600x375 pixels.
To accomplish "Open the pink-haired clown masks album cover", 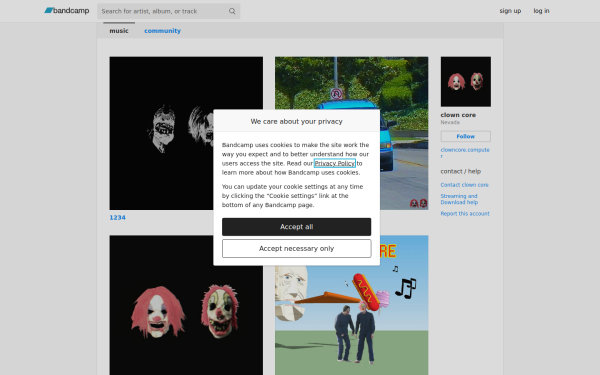I will (x=186, y=305).
